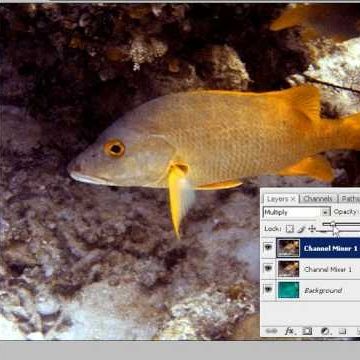Create a new group icon
The height and width of the screenshot is (360, 360).
pyautogui.click(x=342, y=331)
